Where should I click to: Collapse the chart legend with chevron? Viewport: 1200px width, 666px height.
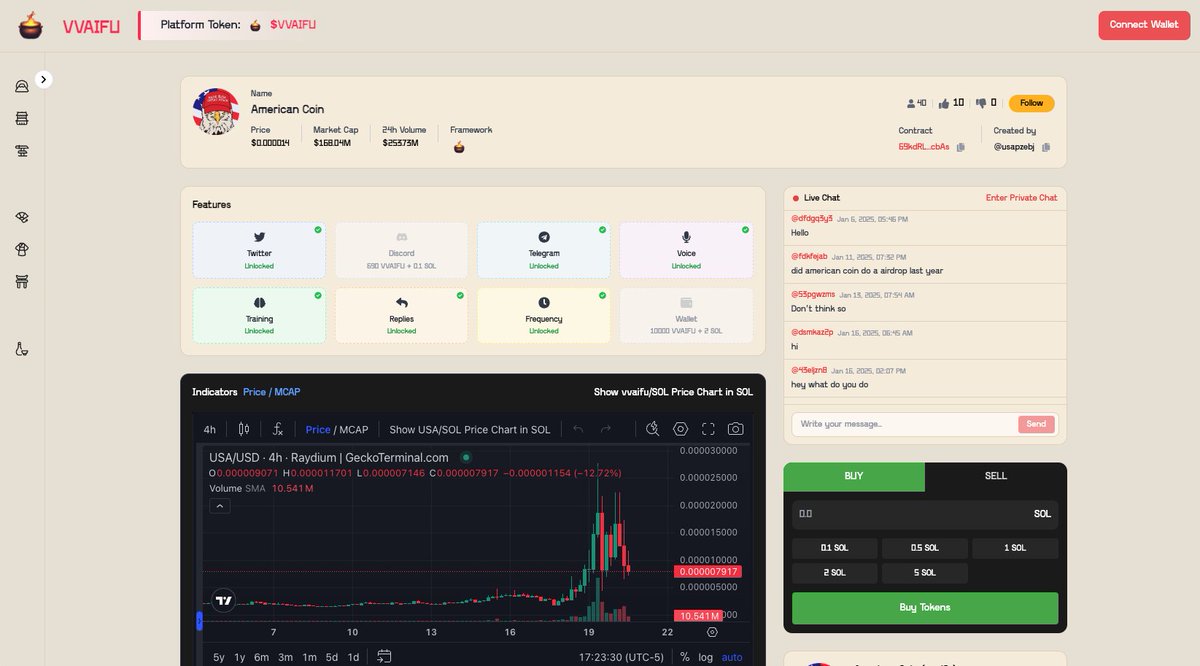pyautogui.click(x=221, y=506)
